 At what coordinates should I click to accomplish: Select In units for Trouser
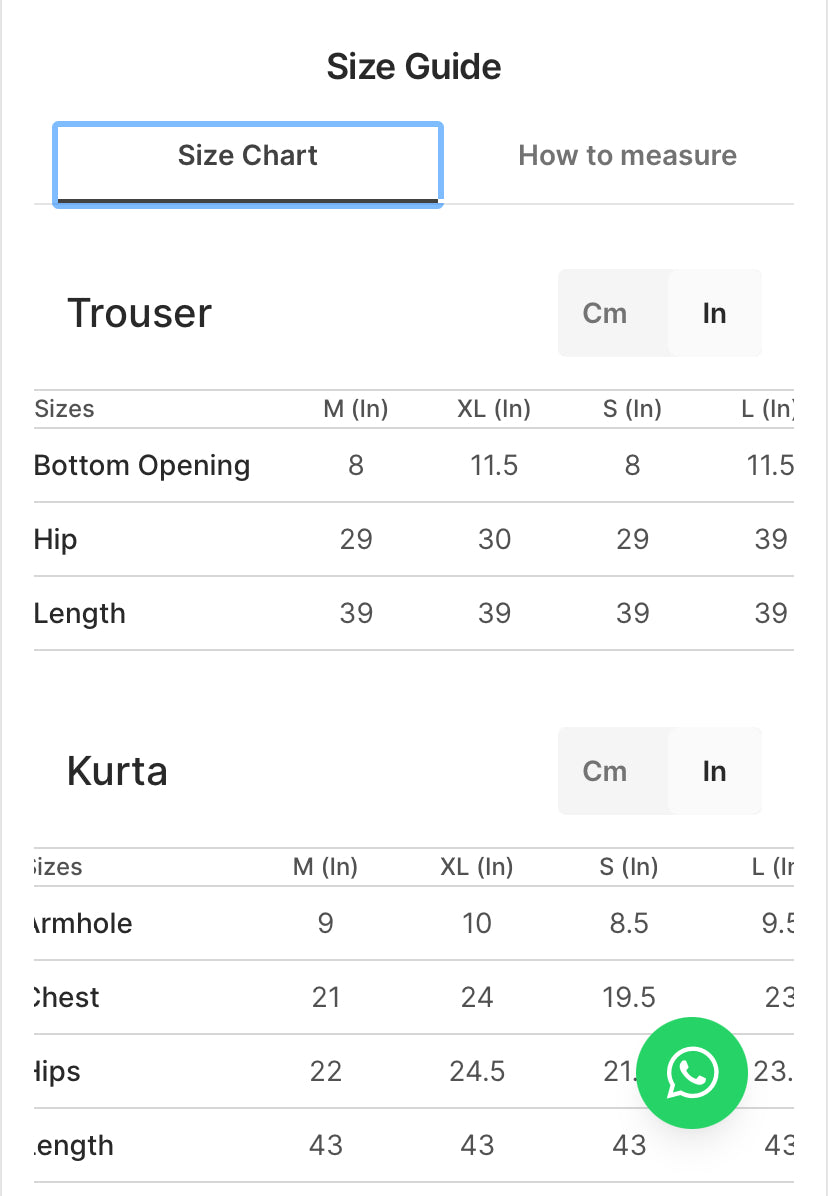[x=714, y=313]
